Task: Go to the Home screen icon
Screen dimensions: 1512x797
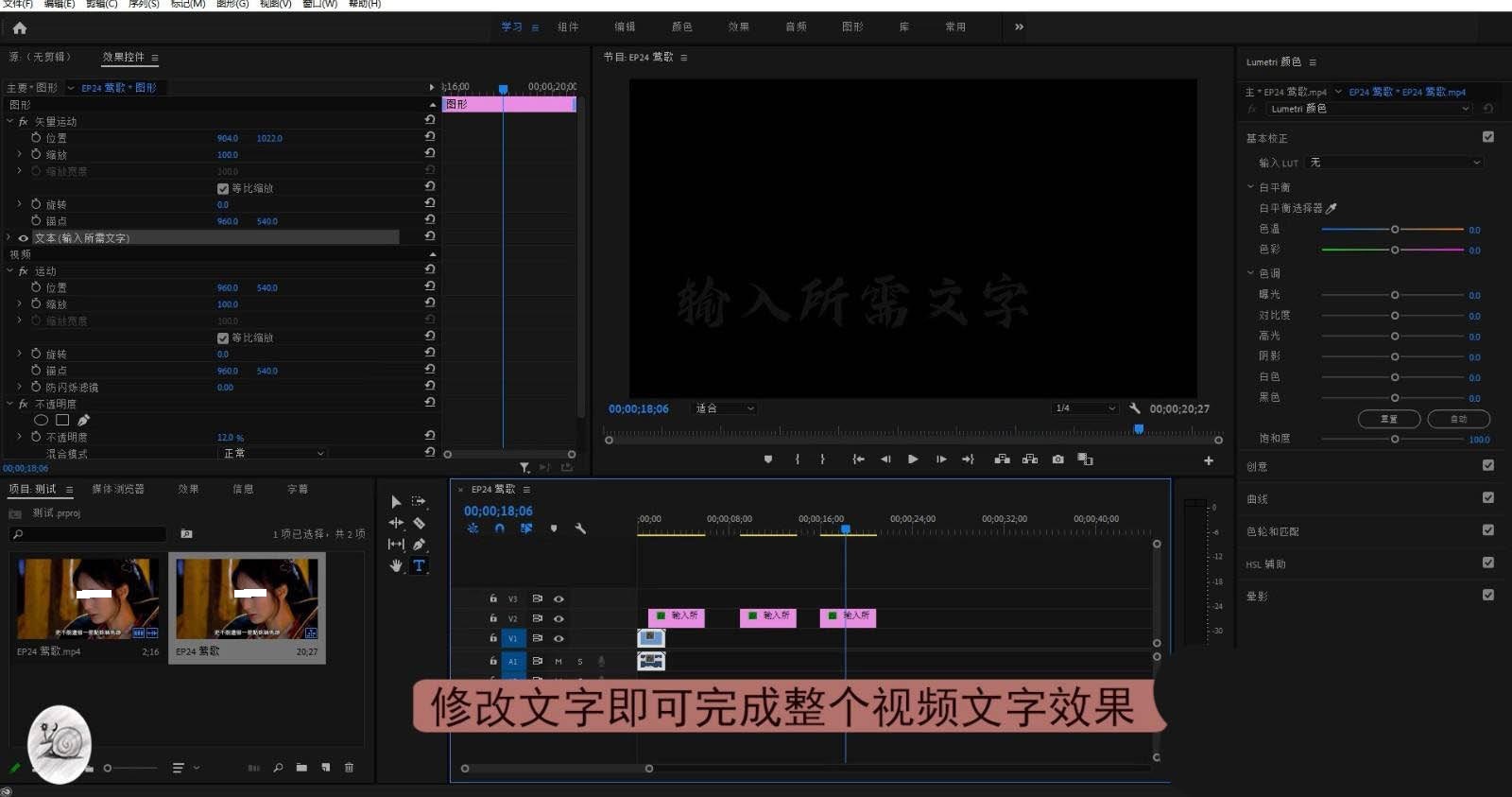Action: [20, 27]
